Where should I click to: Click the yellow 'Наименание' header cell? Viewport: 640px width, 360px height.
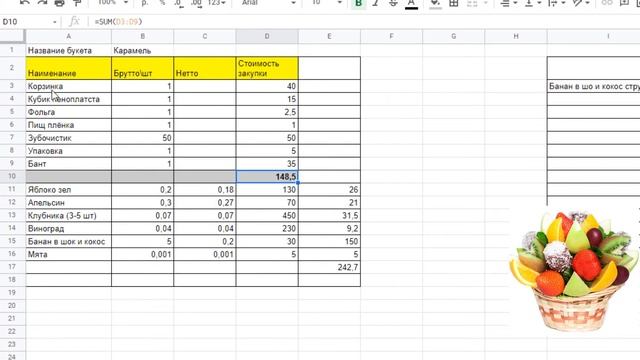[x=69, y=68]
